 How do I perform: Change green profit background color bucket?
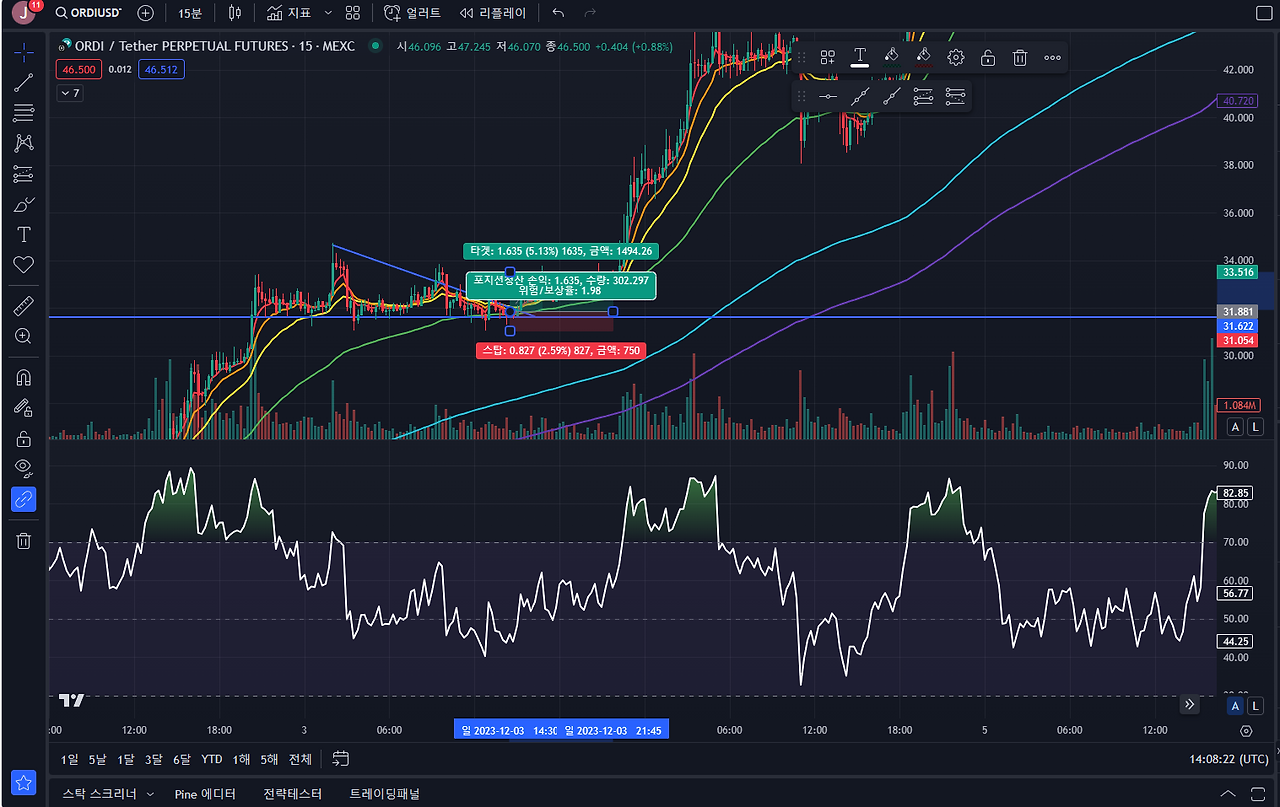pyautogui.click(x=891, y=58)
